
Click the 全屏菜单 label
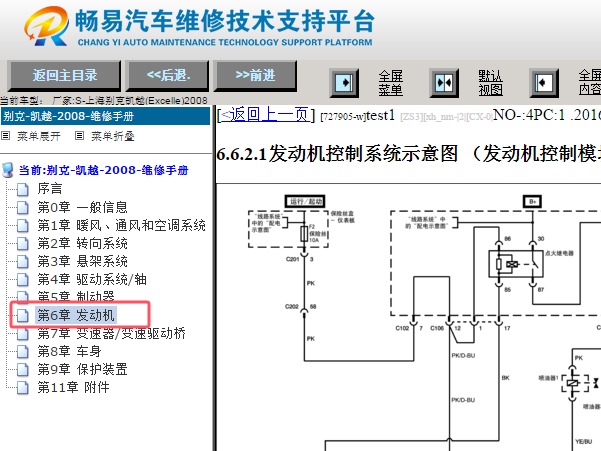[390, 83]
